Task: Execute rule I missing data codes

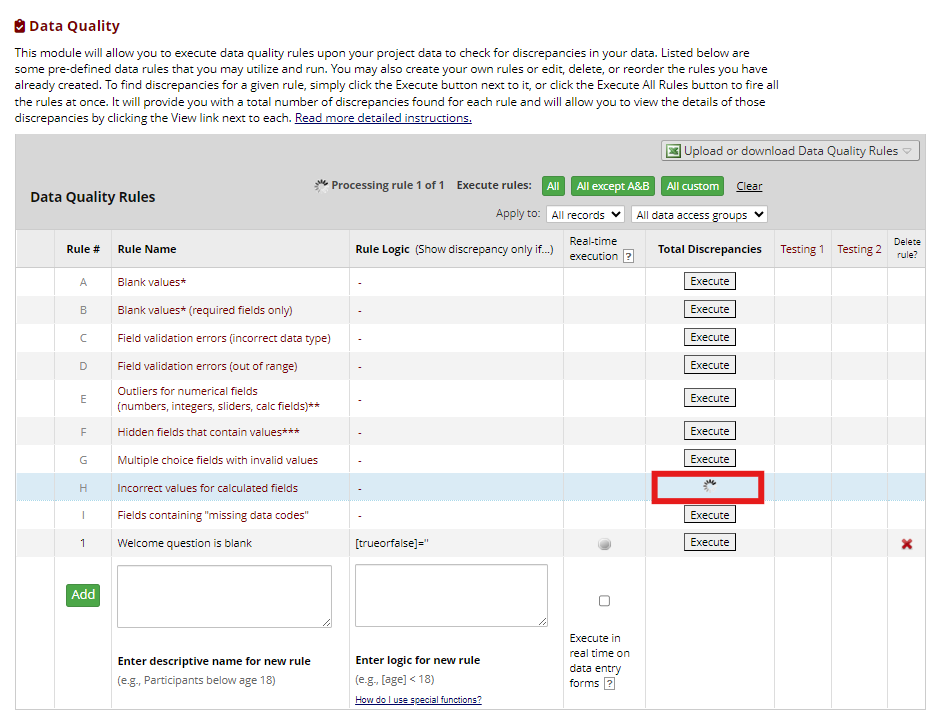Action: [x=709, y=515]
